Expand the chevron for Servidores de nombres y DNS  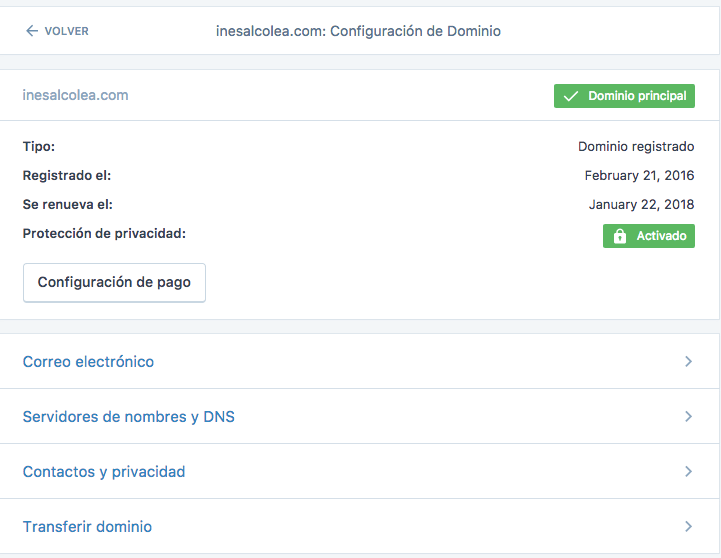coord(688,416)
